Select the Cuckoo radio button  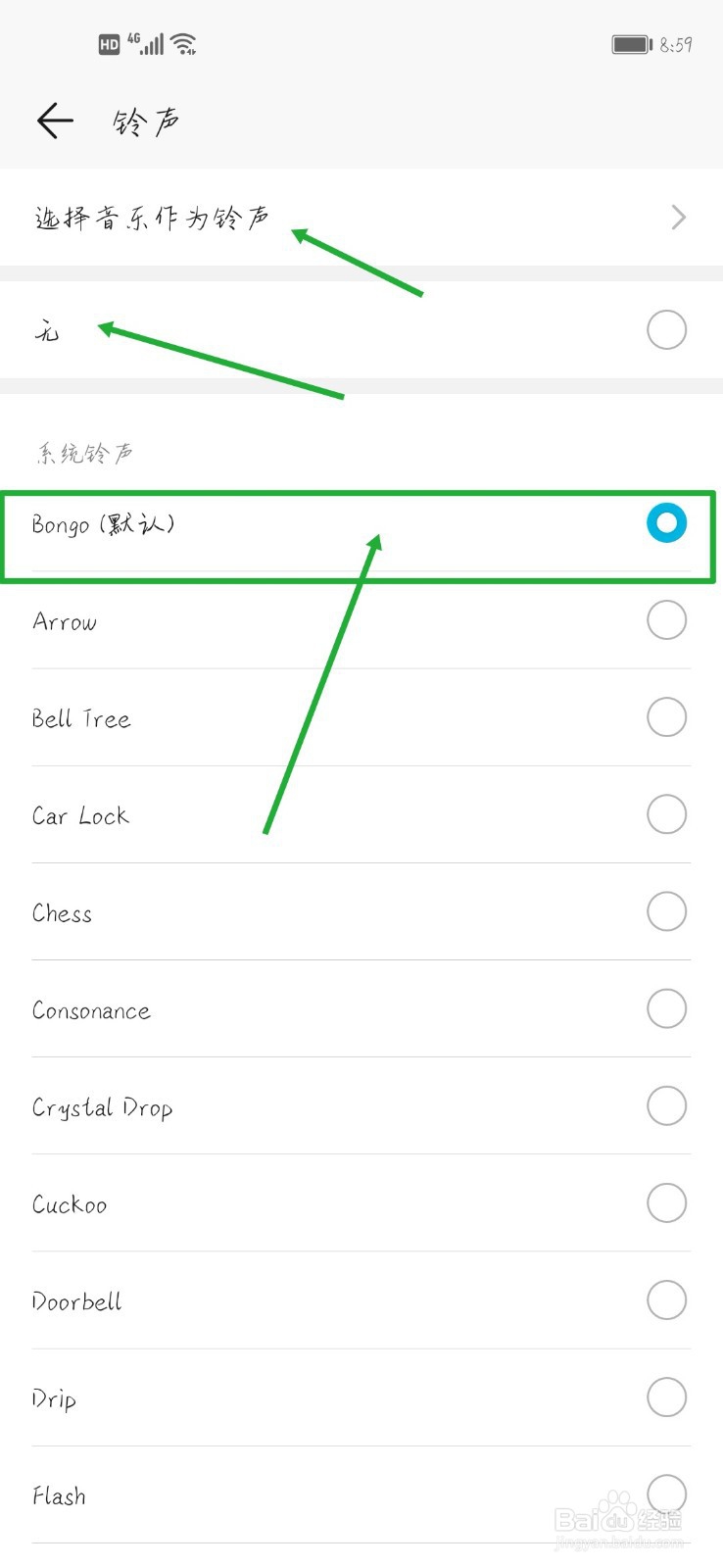coord(666,1202)
